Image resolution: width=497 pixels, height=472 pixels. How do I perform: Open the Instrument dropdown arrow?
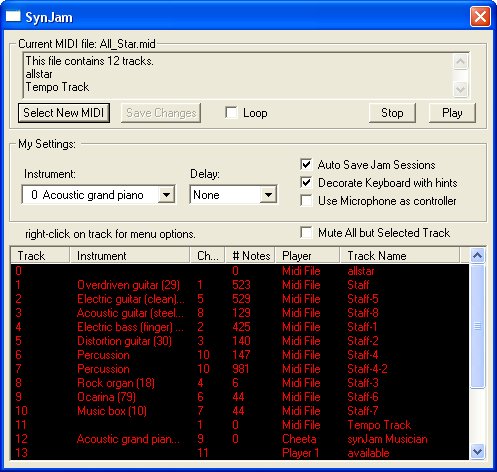tap(166, 194)
